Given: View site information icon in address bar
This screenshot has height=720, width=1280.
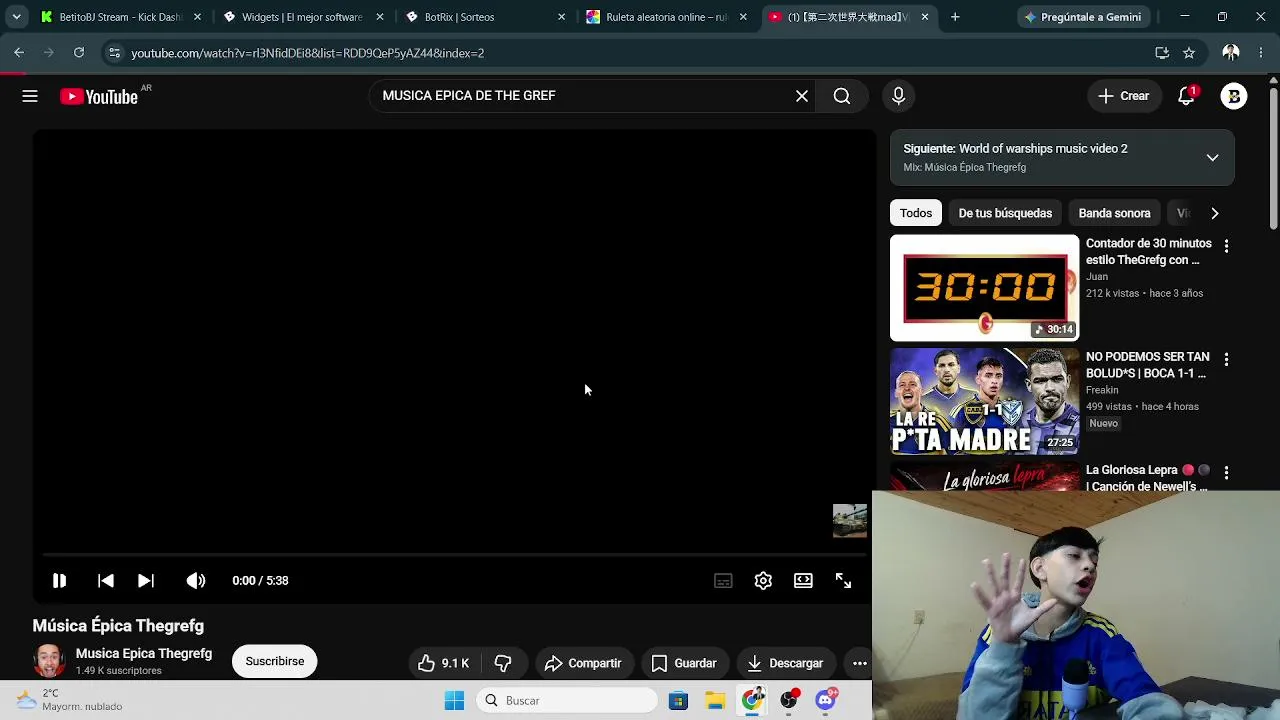Looking at the screenshot, I should (x=114, y=53).
